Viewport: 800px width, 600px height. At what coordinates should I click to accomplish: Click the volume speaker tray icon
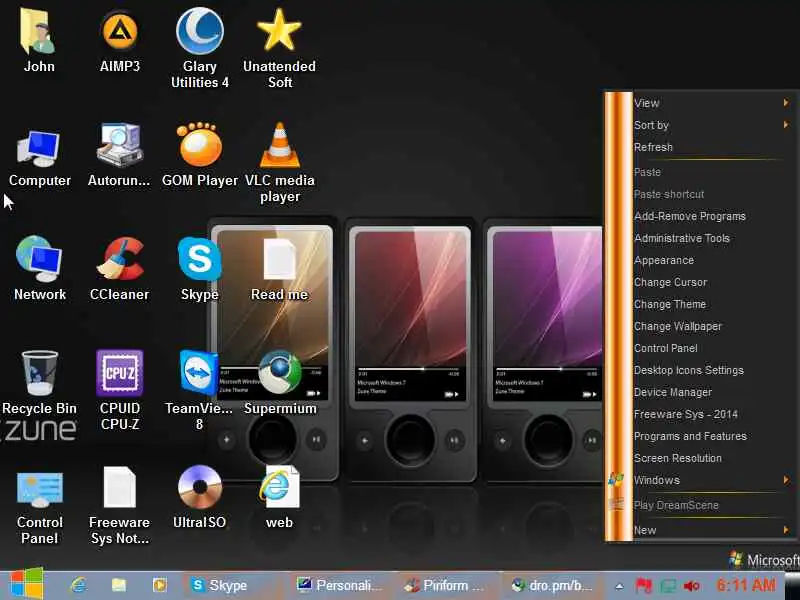(691, 586)
